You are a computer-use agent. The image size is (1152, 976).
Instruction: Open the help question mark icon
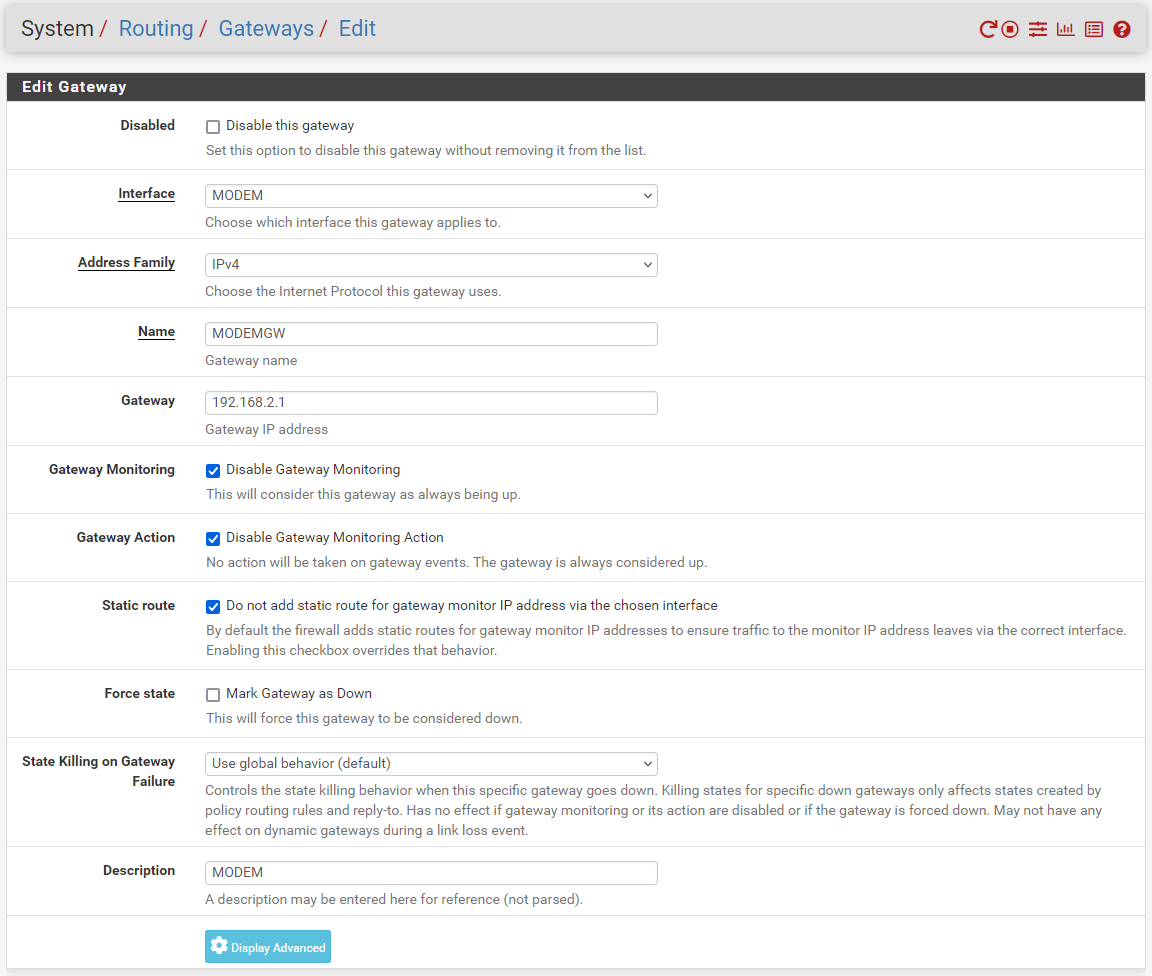1122,29
